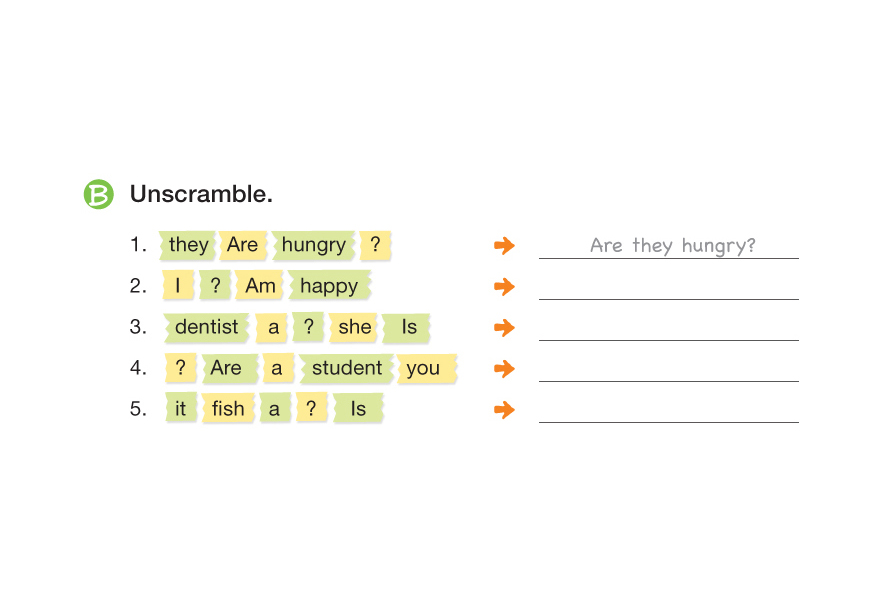Select the 'student' word tile
Image resolution: width=873 pixels, height=612 pixels.
pos(346,368)
